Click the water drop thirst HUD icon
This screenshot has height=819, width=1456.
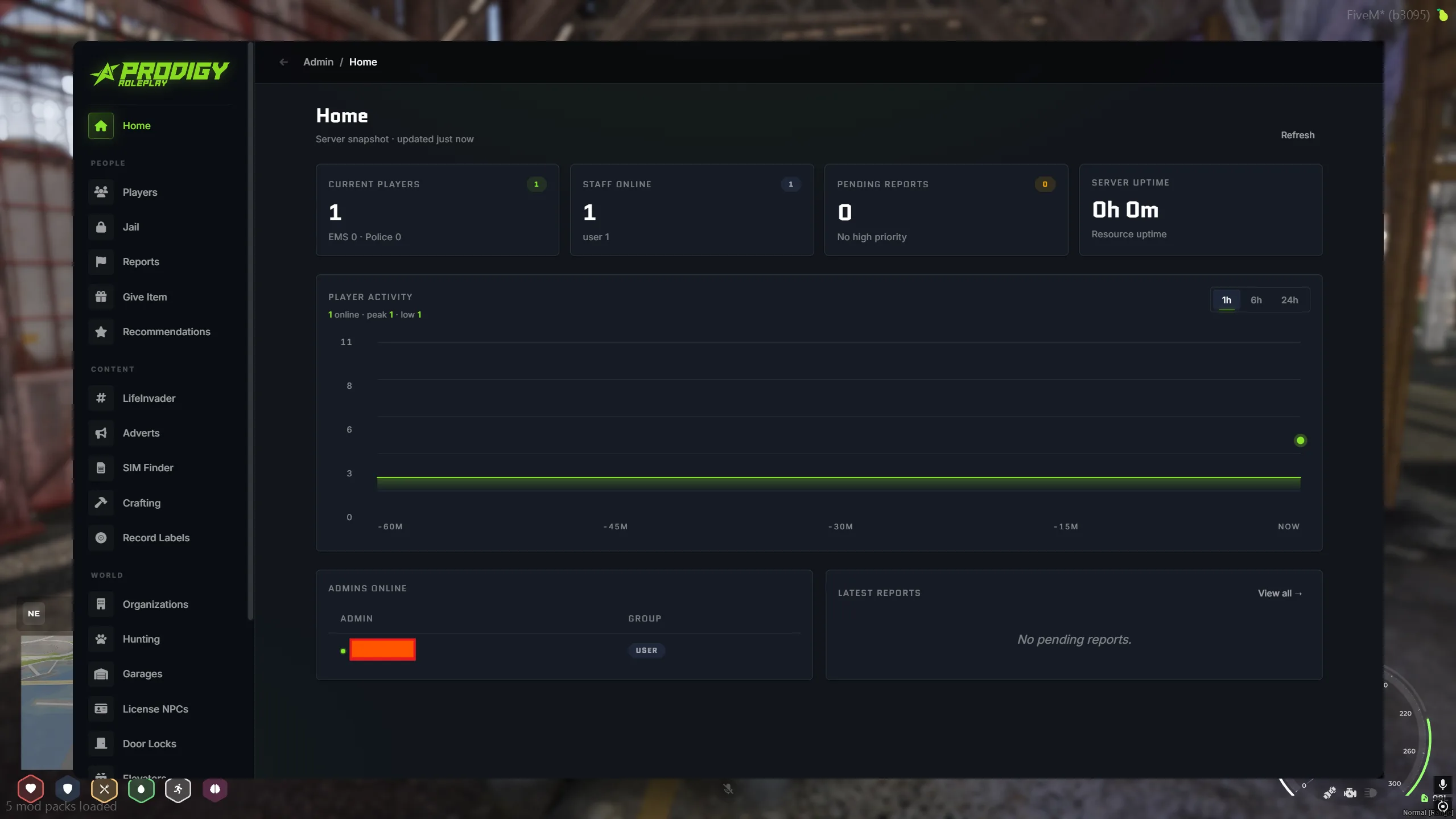pos(141,789)
